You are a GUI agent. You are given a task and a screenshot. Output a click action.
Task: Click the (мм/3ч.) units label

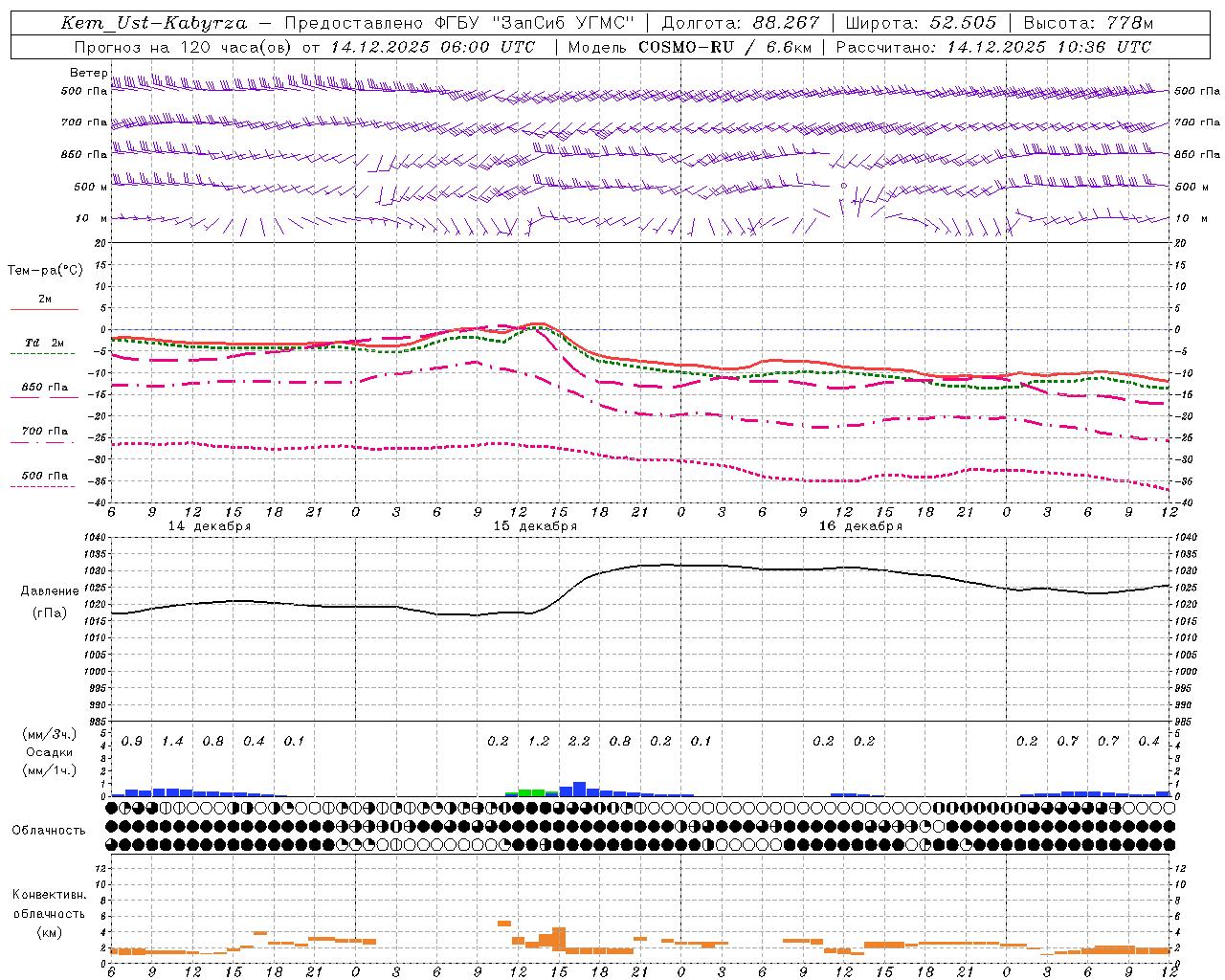point(50,734)
